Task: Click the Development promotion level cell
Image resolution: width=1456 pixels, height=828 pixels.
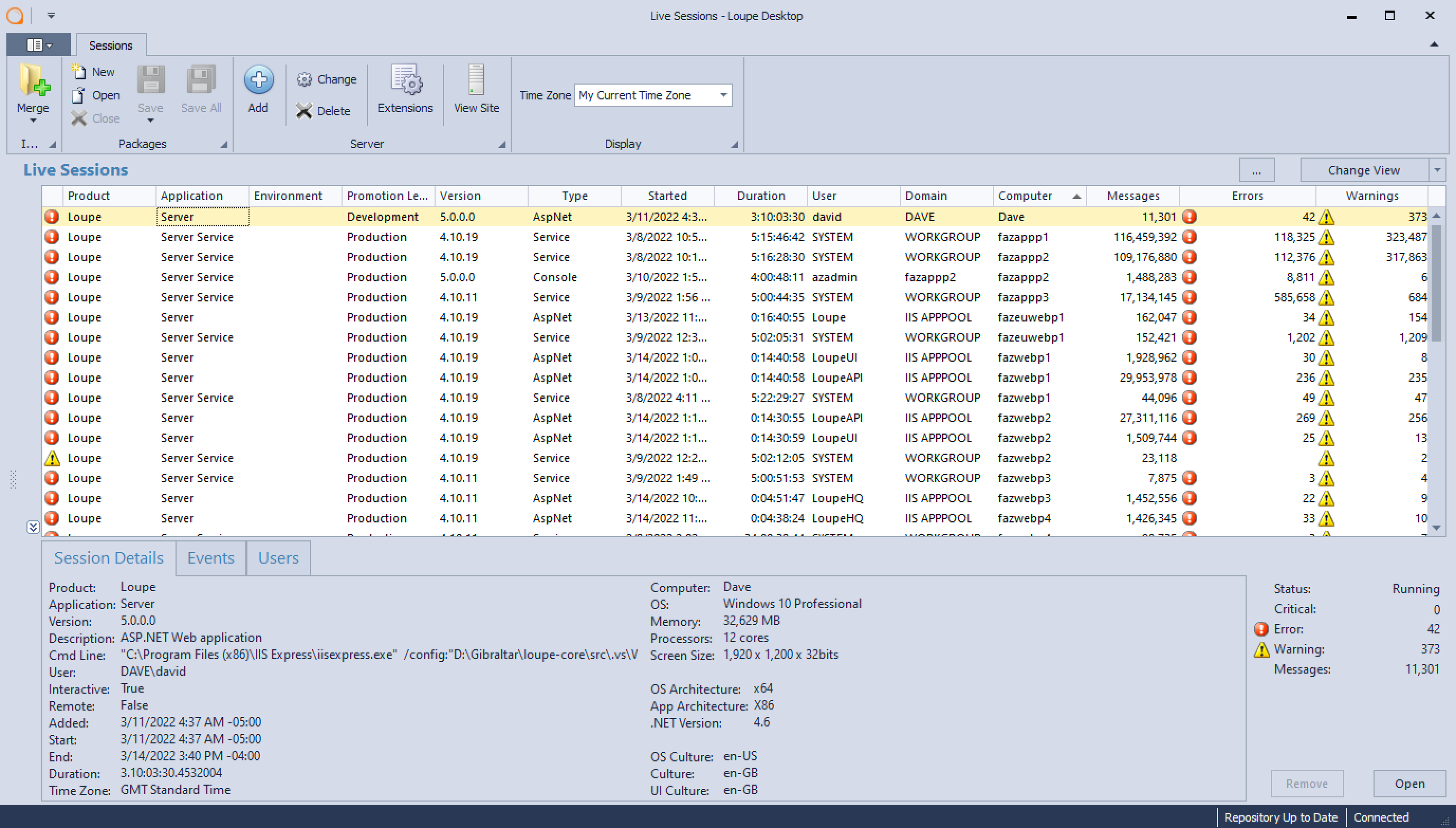Action: point(388,217)
